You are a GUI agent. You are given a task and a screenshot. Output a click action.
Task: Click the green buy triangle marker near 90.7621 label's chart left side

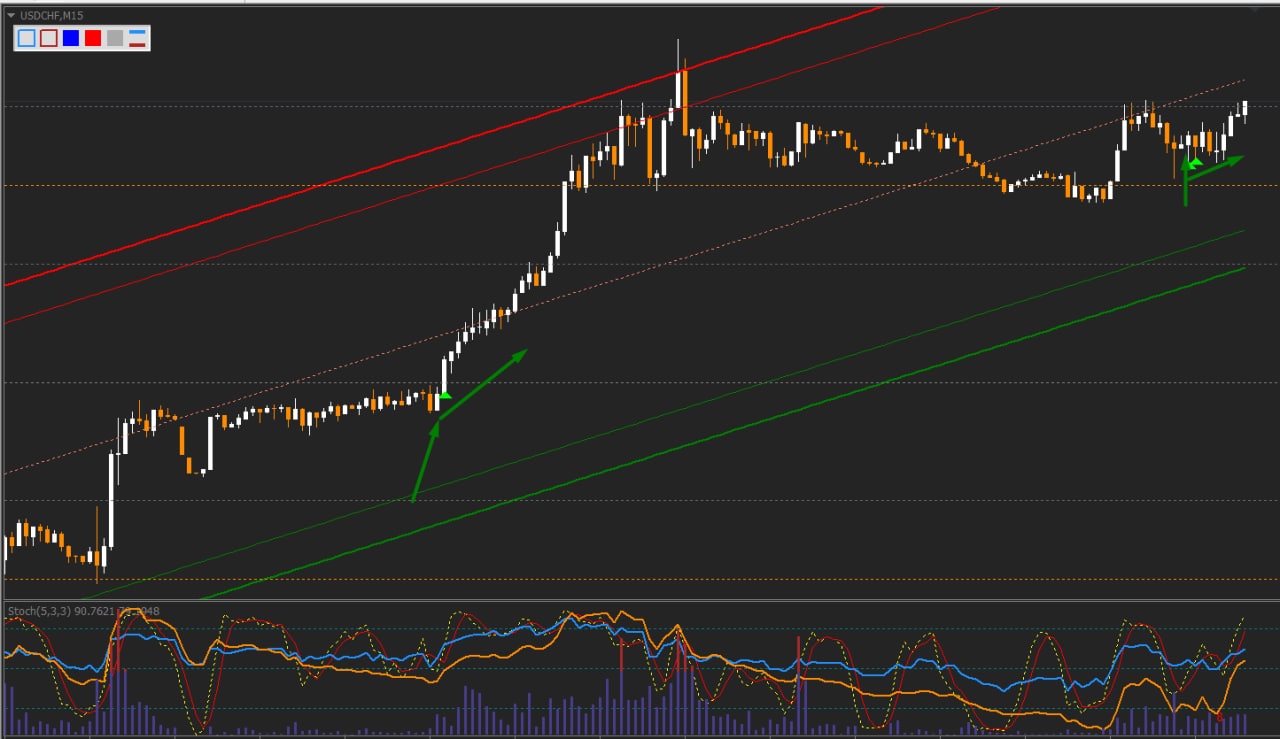445,396
